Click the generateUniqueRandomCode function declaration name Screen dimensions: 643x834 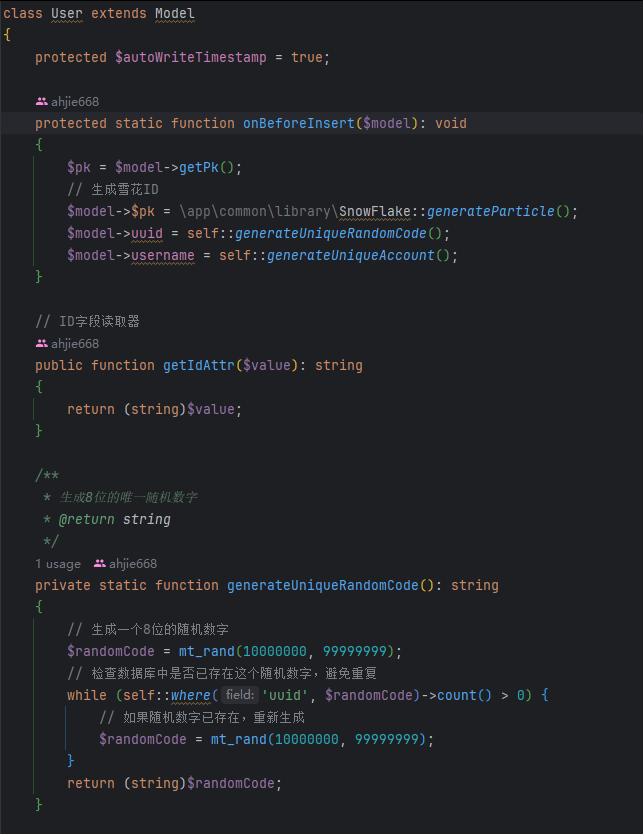point(322,586)
